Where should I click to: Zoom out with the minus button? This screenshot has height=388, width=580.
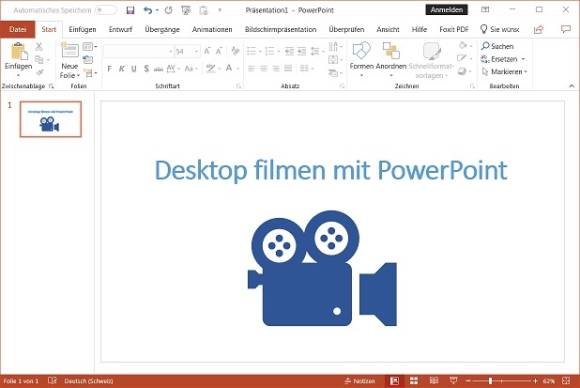coord(468,381)
